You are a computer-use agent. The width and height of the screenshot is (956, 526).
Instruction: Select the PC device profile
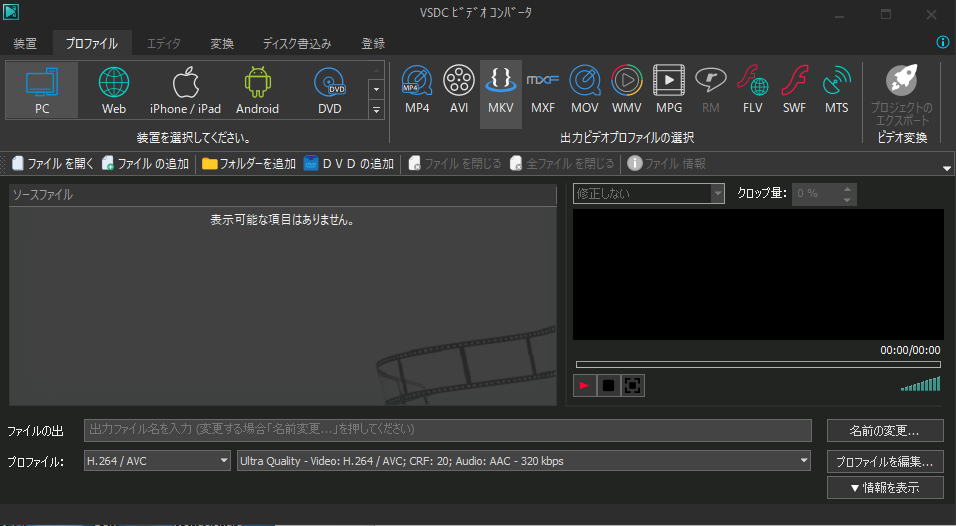(x=42, y=90)
